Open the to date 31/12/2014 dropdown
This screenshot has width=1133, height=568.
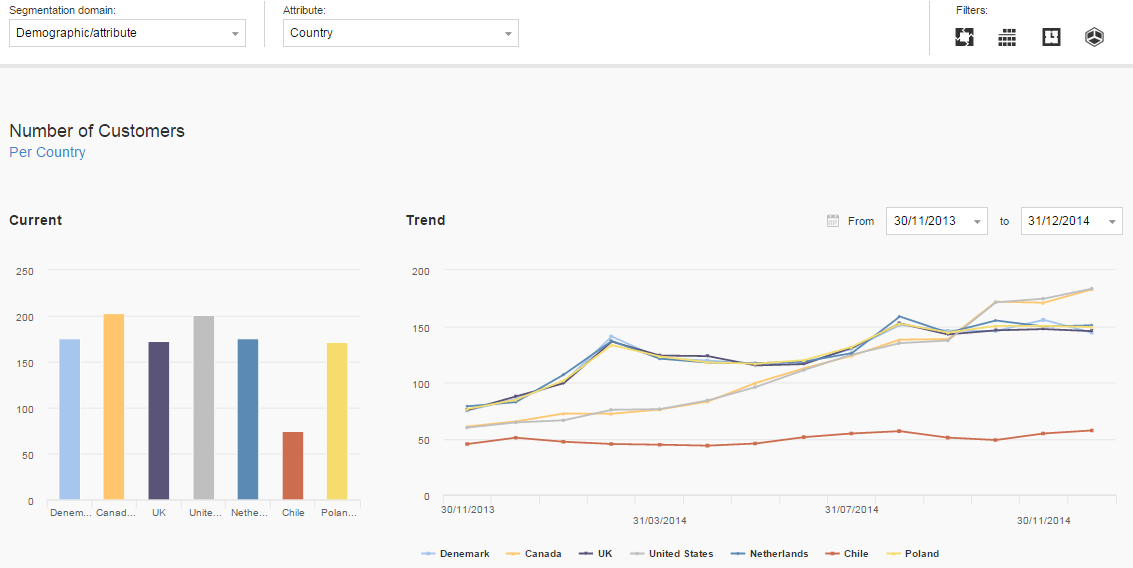pos(1071,221)
